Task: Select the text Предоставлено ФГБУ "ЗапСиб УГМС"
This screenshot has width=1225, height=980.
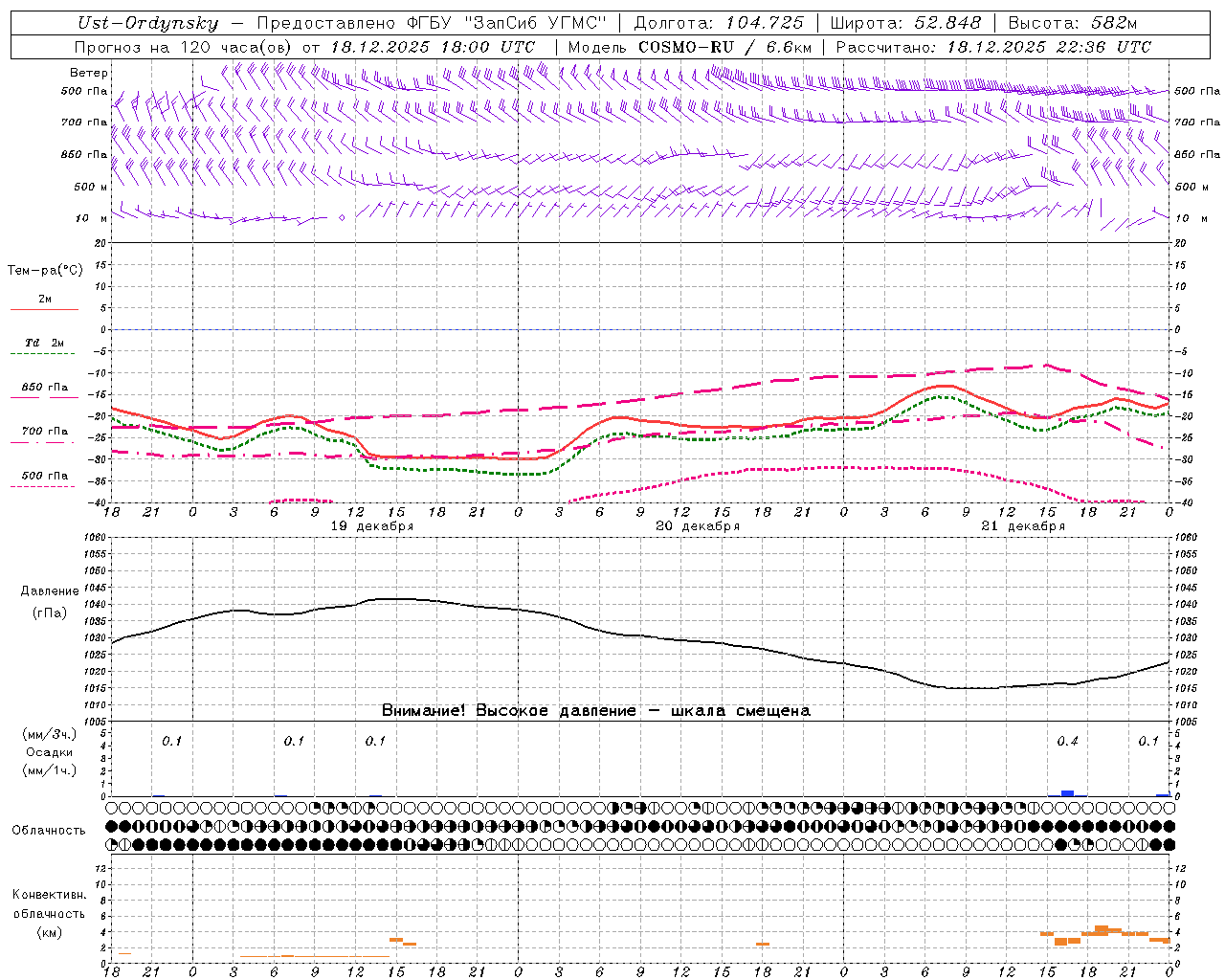Action: point(432,23)
